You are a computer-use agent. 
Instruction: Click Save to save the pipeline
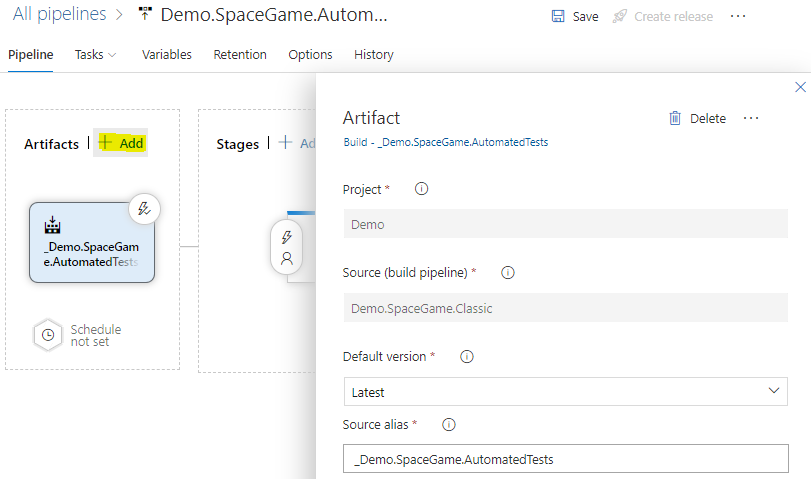tap(576, 16)
